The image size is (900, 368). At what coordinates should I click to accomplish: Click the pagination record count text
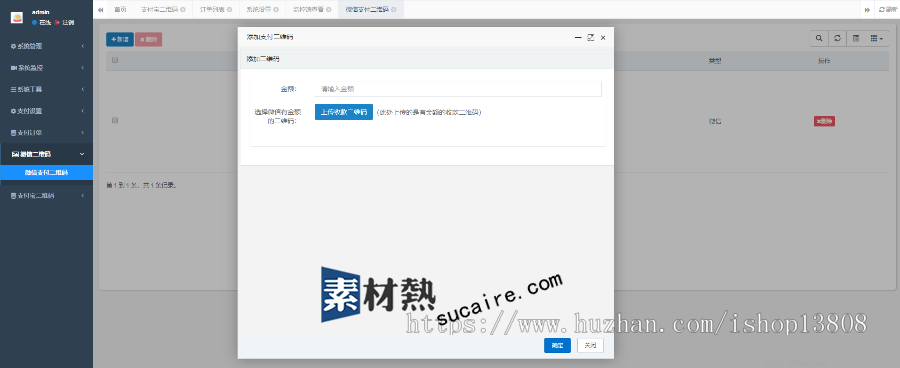coord(142,185)
